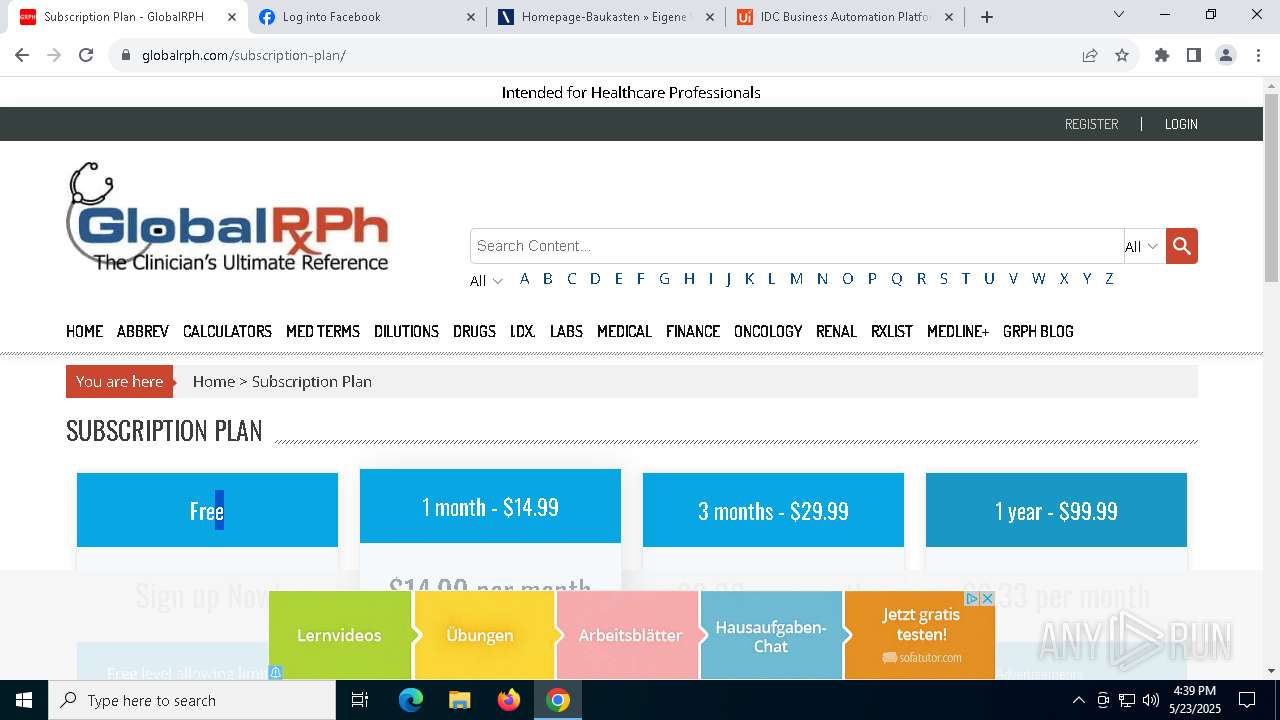Image resolution: width=1280 pixels, height=720 pixels.
Task: Click the REGISTER link
Action: [x=1091, y=124]
